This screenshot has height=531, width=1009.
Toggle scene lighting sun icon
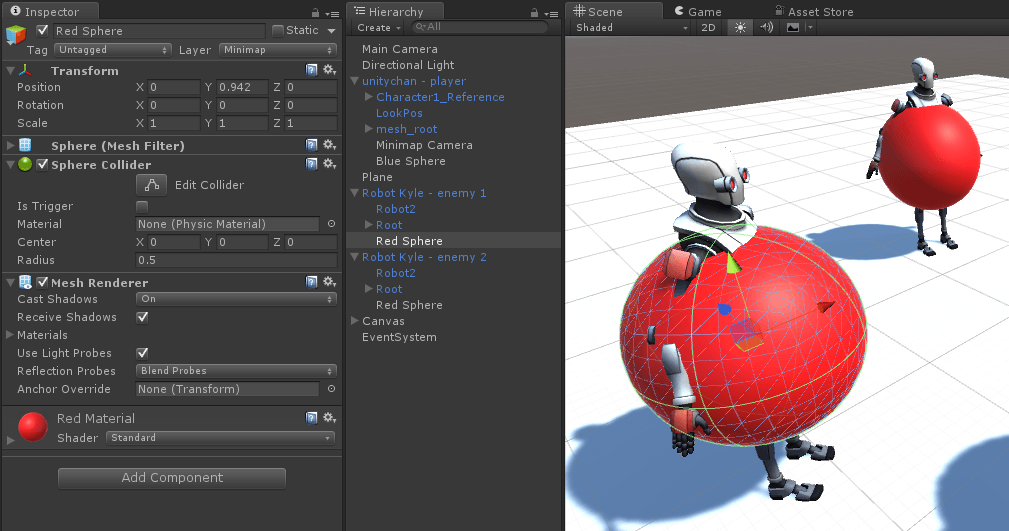[740, 28]
